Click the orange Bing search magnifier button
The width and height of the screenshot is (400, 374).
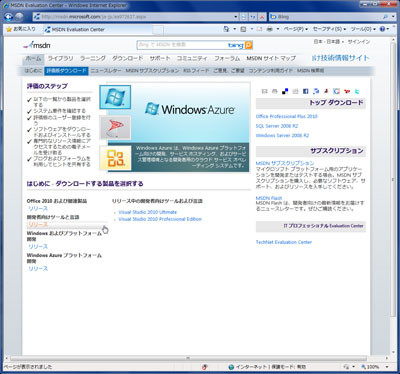(x=248, y=45)
